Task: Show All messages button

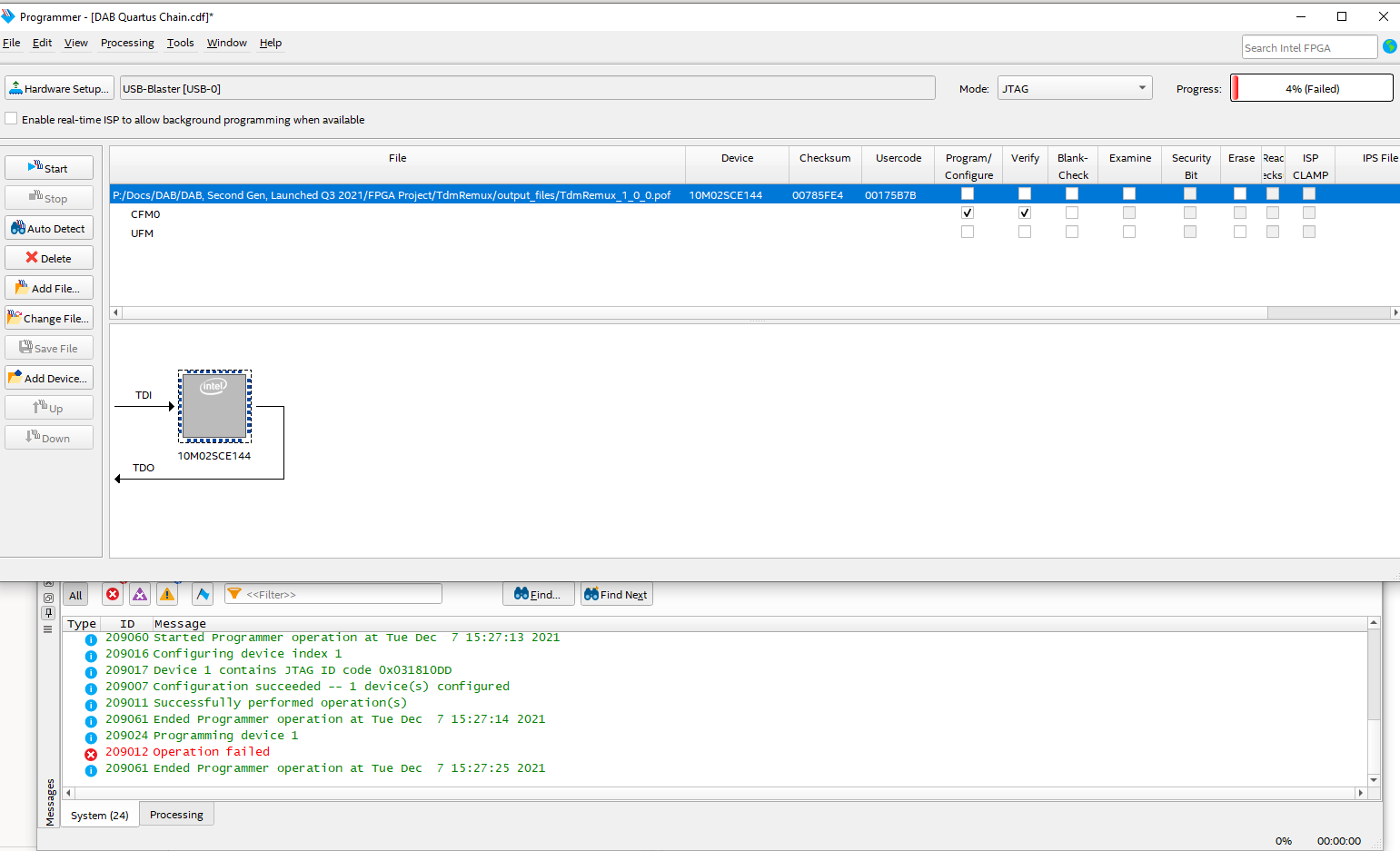Action: click(75, 595)
